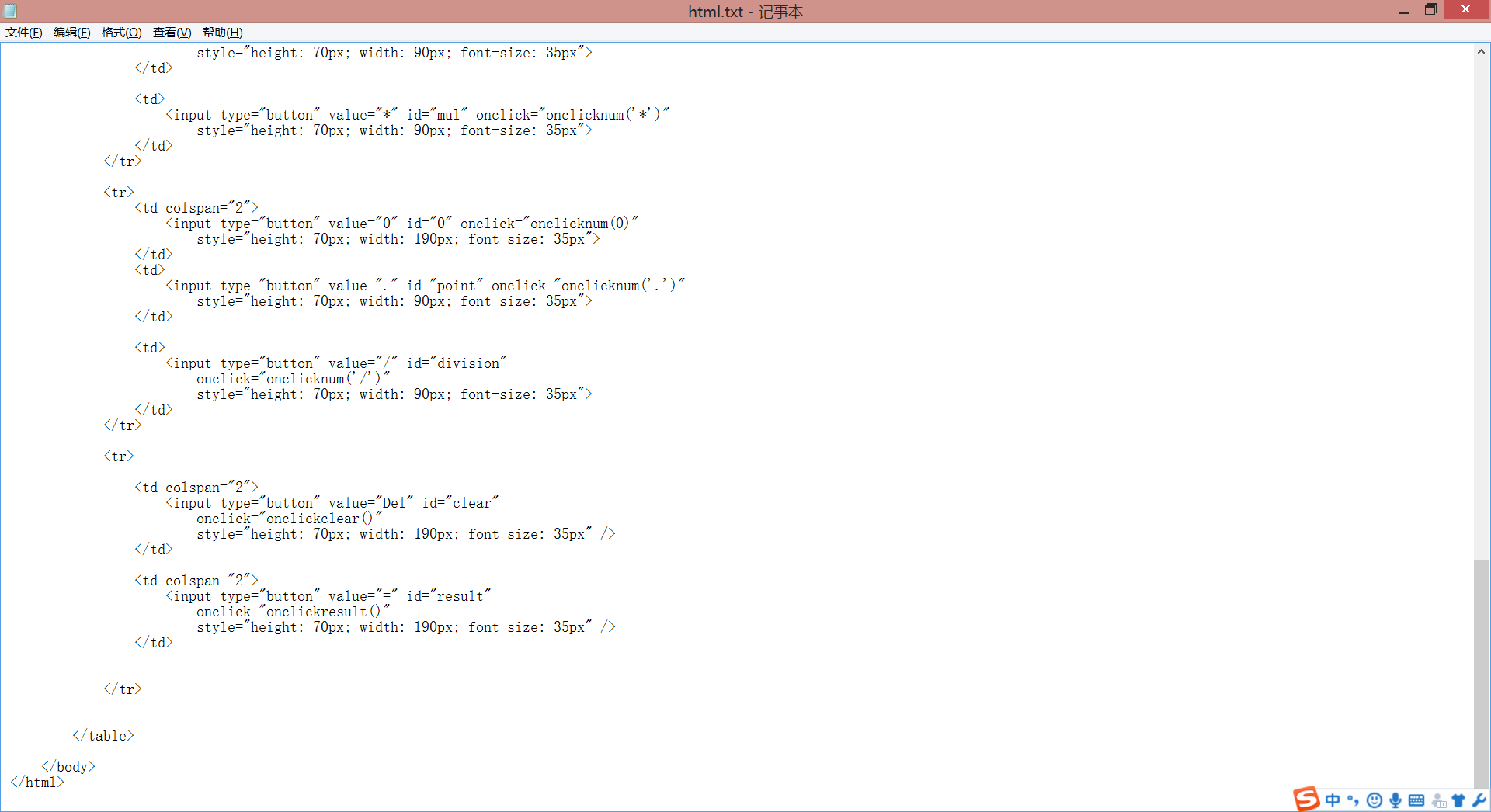Click the </table> closing tag
Viewport: 1491px width, 812px height.
coord(103,736)
